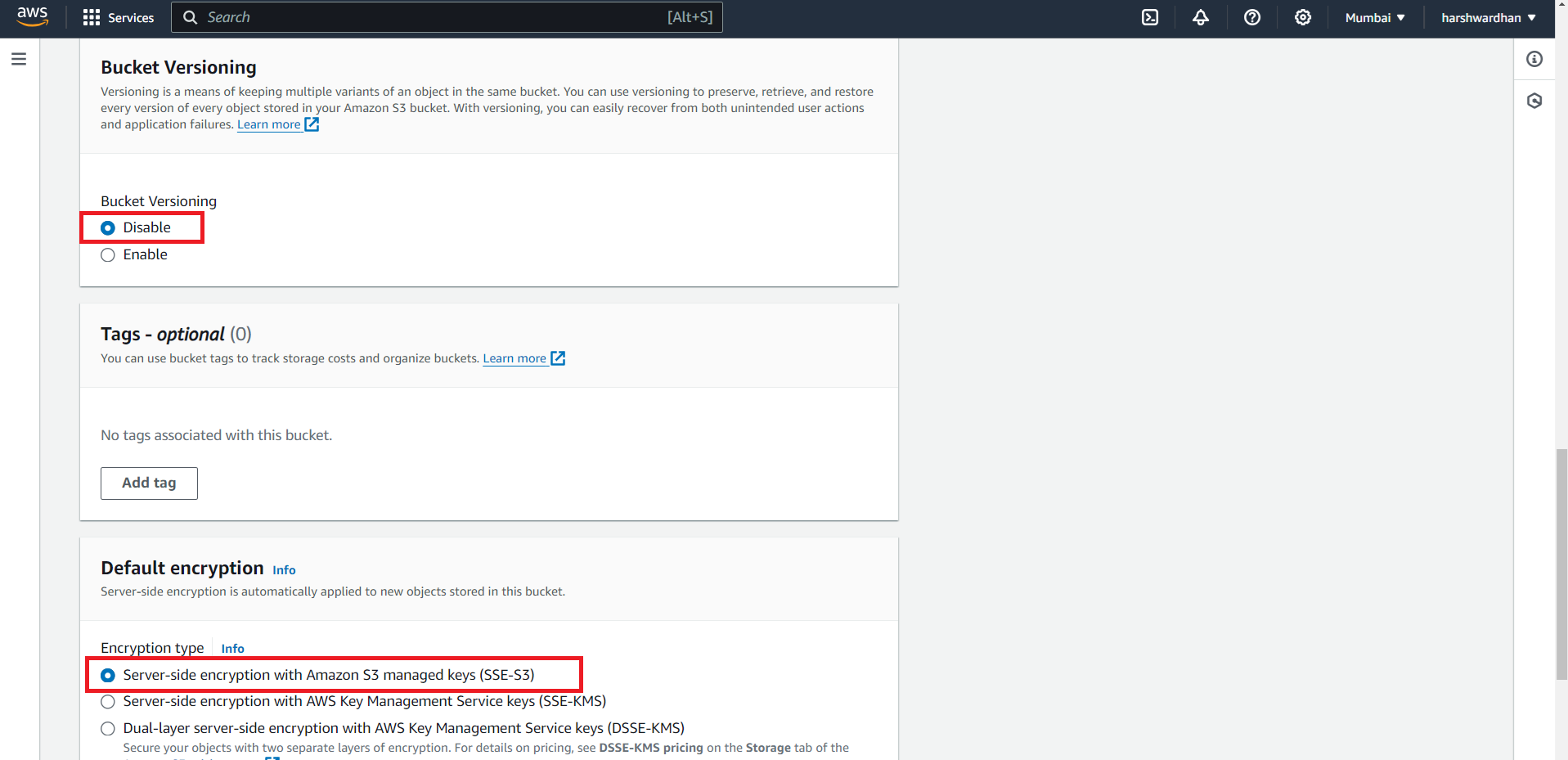Image resolution: width=1568 pixels, height=760 pixels.
Task: Choose SSE-S3 managed keys encryption
Action: [x=108, y=676]
